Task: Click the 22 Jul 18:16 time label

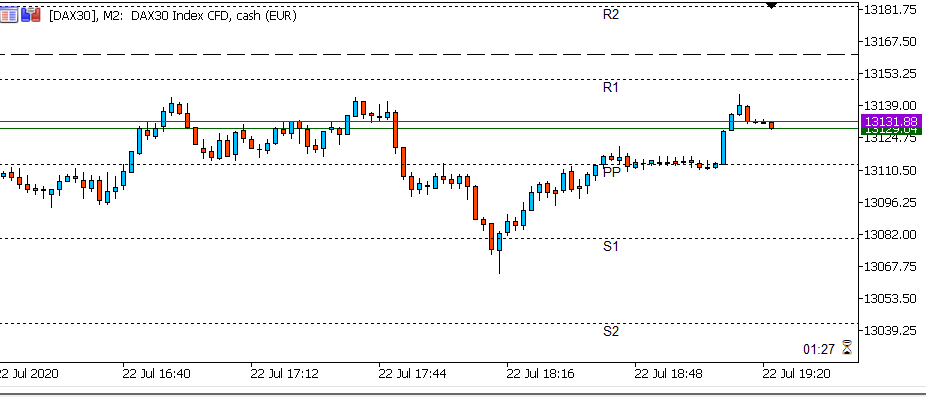Action: pos(541,374)
